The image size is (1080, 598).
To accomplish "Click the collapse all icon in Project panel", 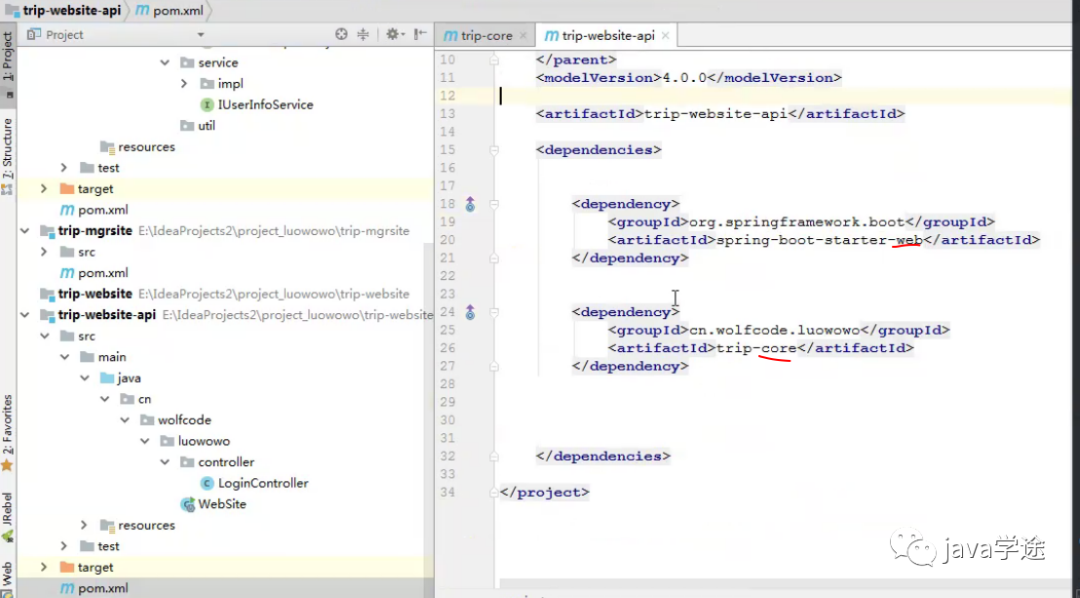I will click(x=364, y=34).
